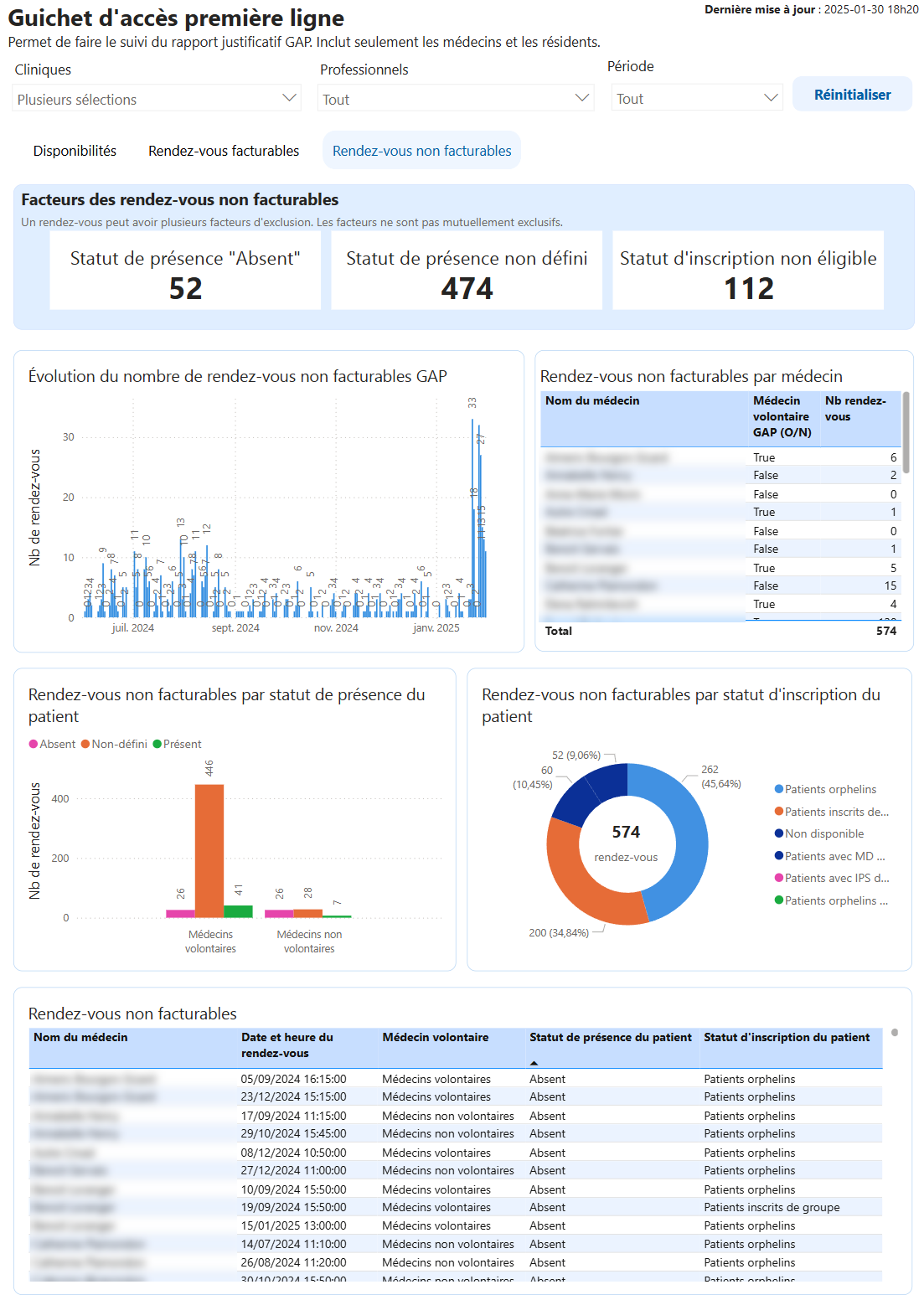Select the green bar labeled 41
The image size is (924, 1300).
tap(238, 911)
